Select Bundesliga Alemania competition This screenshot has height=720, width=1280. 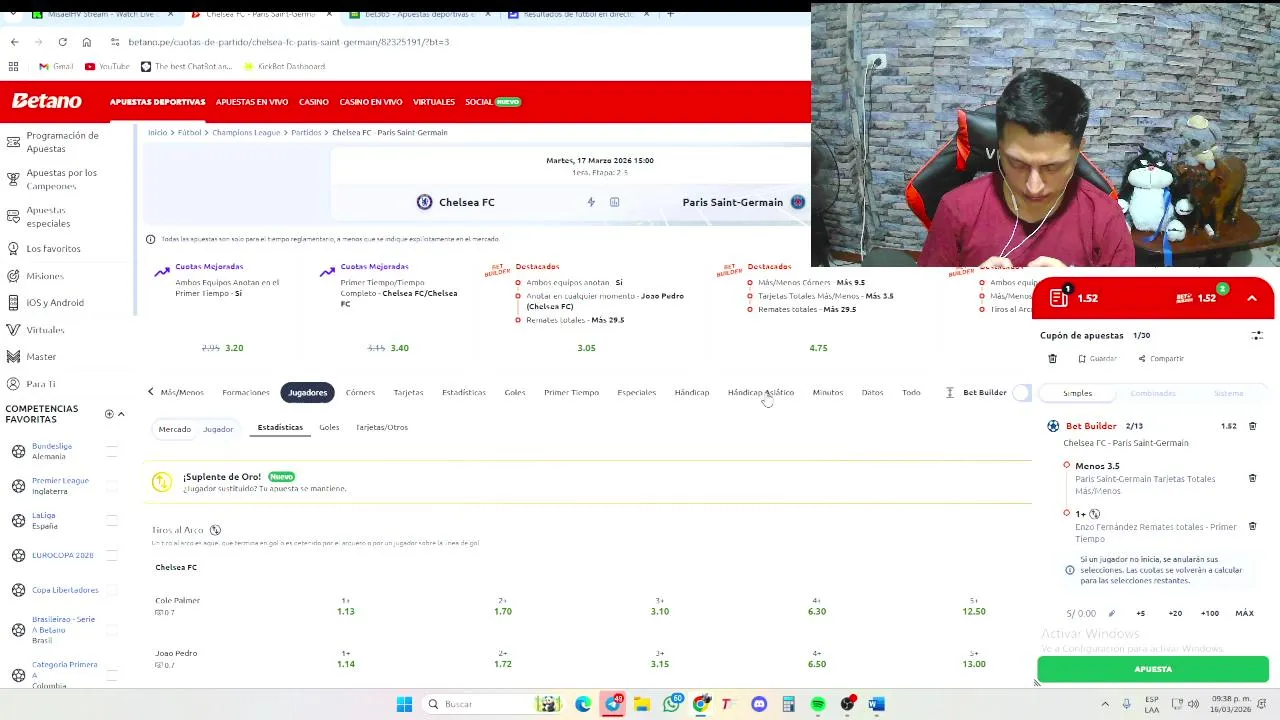52,451
